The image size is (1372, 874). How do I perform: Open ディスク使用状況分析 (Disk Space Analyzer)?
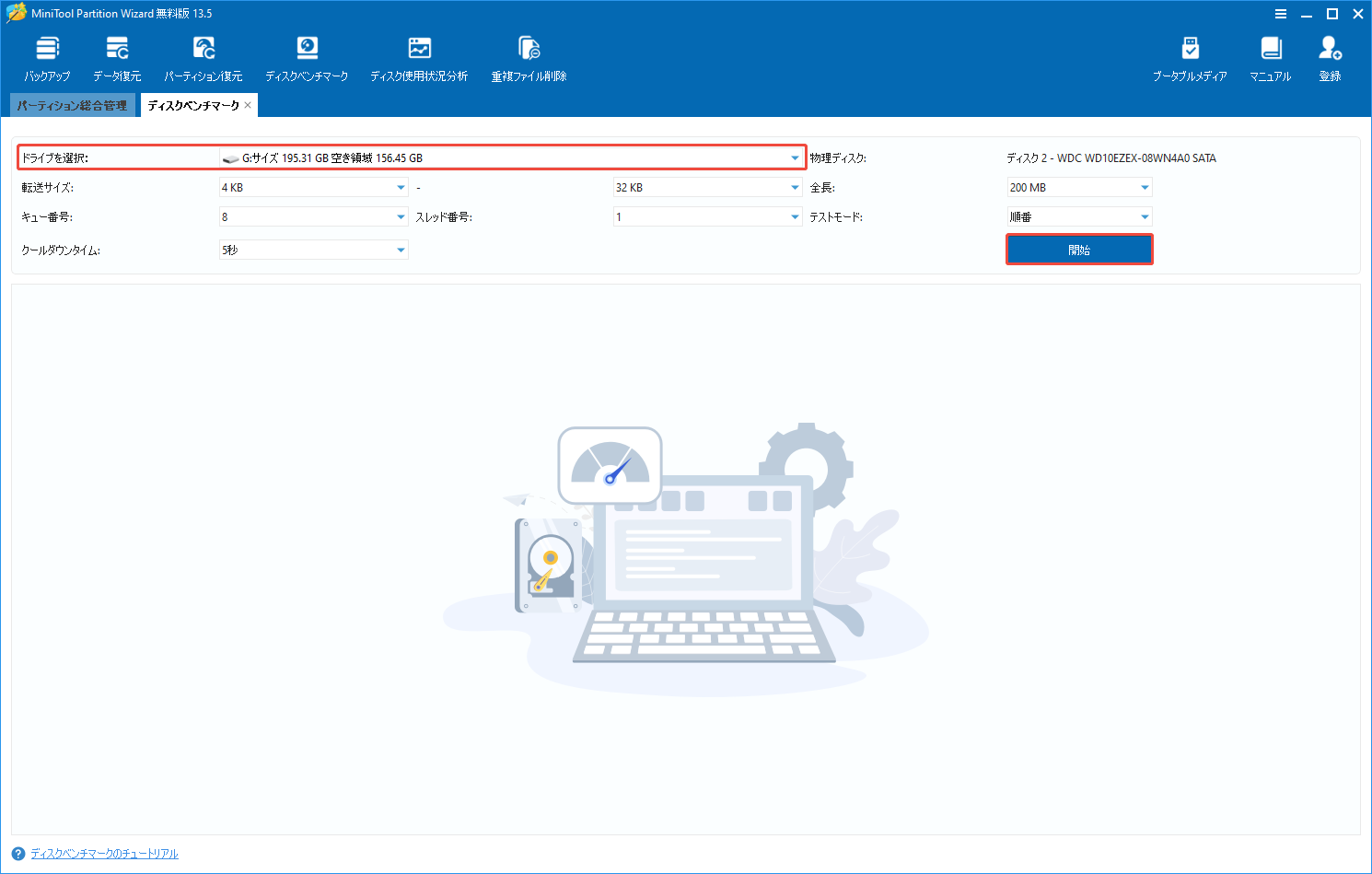[x=419, y=57]
